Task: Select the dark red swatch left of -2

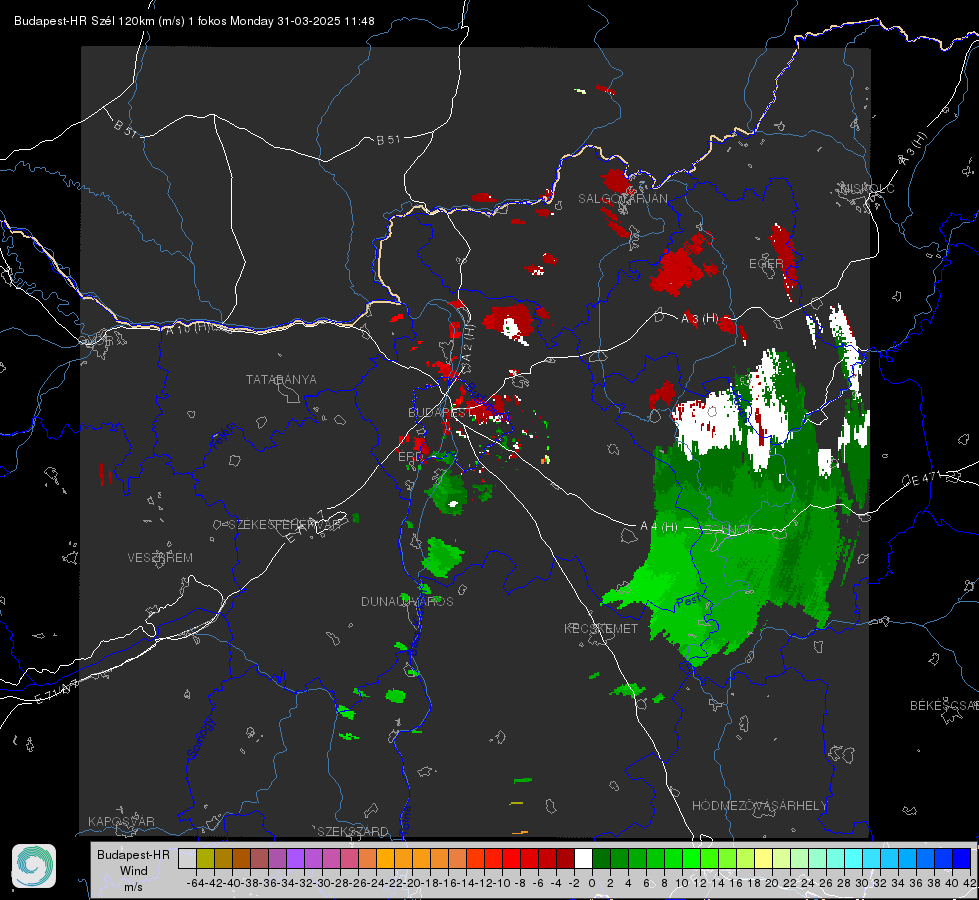Action: click(x=565, y=859)
